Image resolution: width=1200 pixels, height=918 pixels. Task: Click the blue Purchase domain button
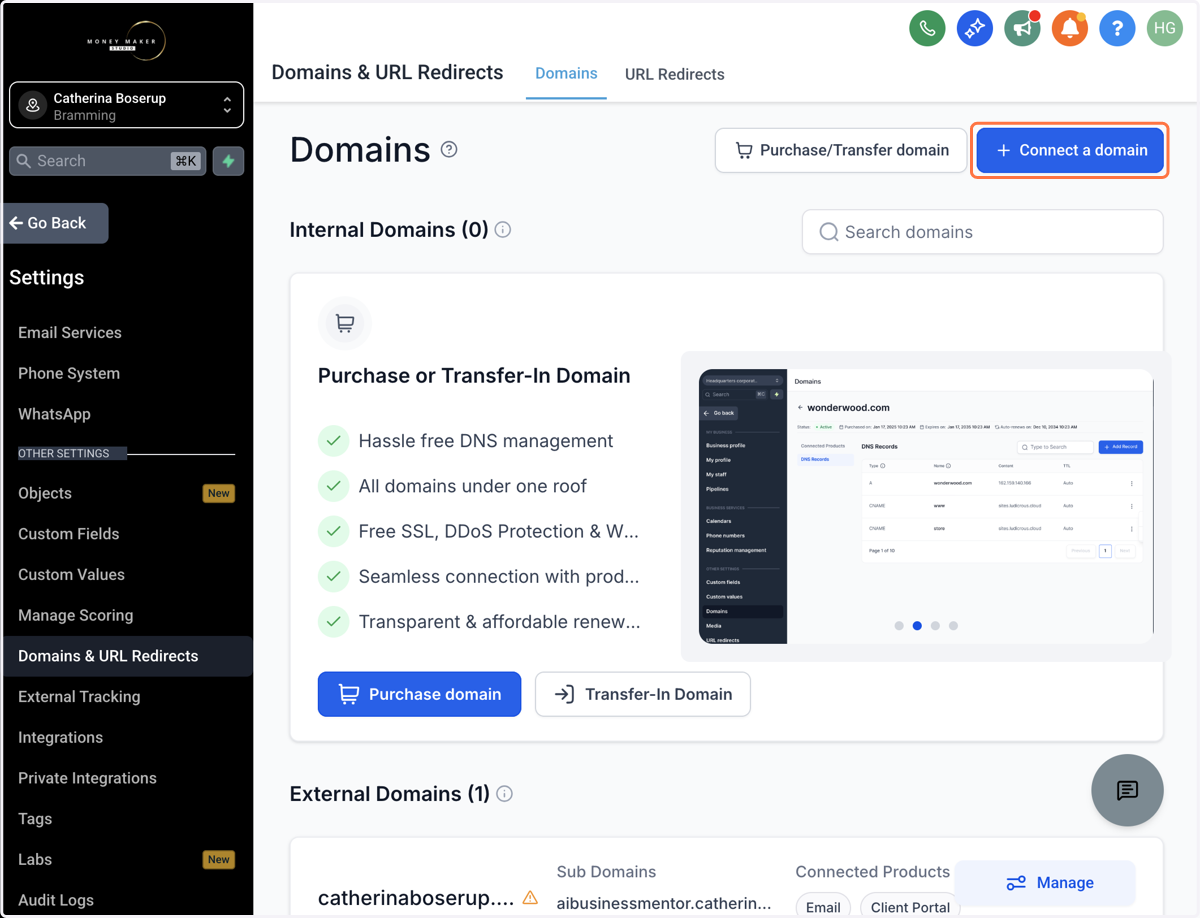point(419,694)
